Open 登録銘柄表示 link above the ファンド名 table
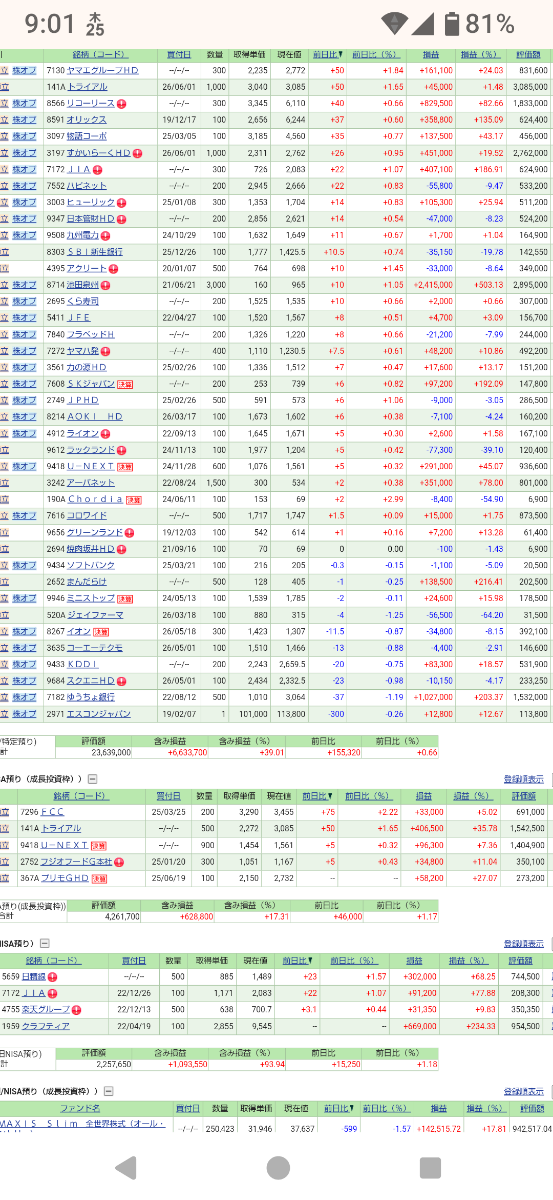 tap(524, 1092)
